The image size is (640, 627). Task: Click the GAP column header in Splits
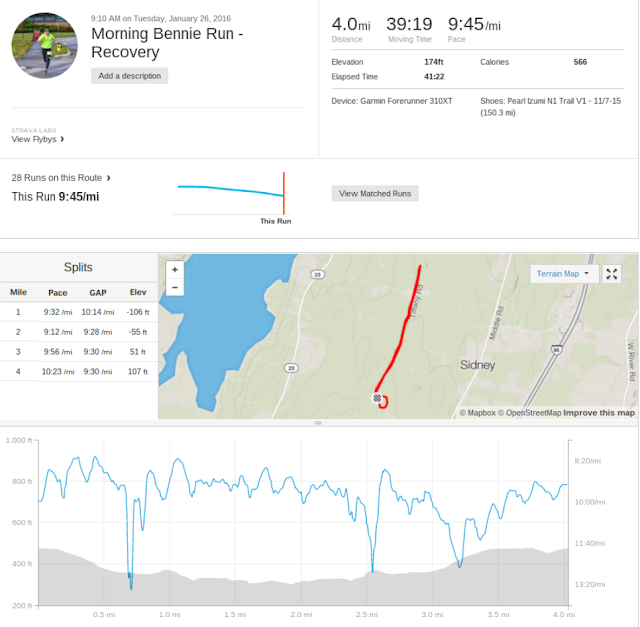tap(97, 292)
